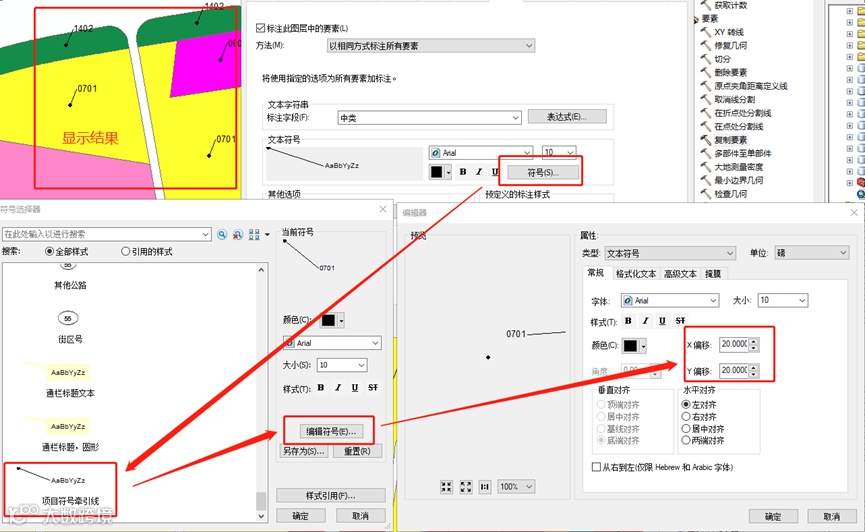The height and width of the screenshot is (532, 865).
Task: Select 居中对齐 horizontal alignment
Action: point(686,429)
